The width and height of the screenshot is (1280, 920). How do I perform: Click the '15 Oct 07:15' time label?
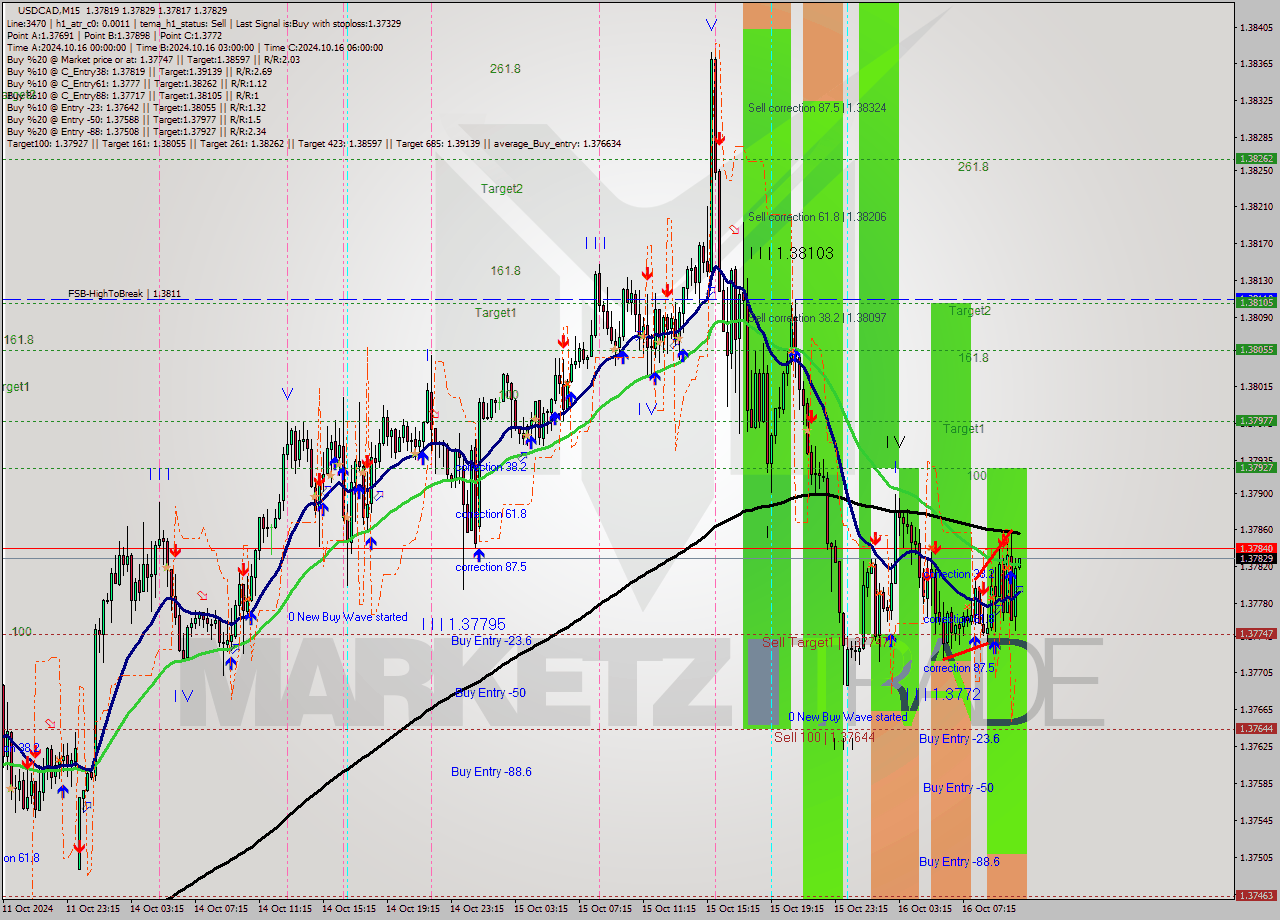click(607, 909)
